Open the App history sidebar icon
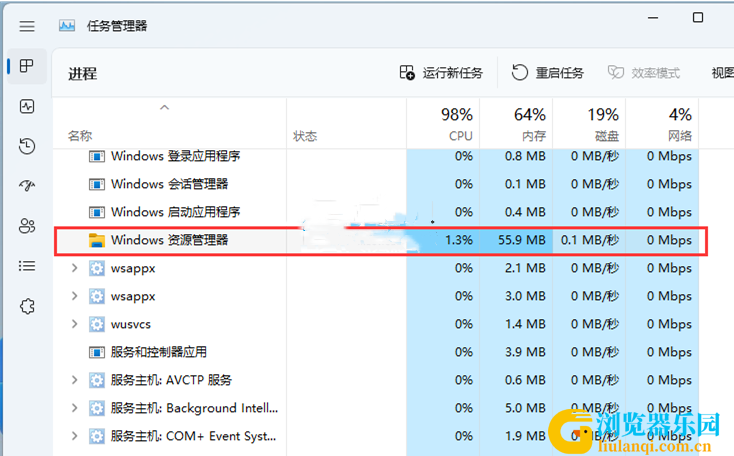 27,146
